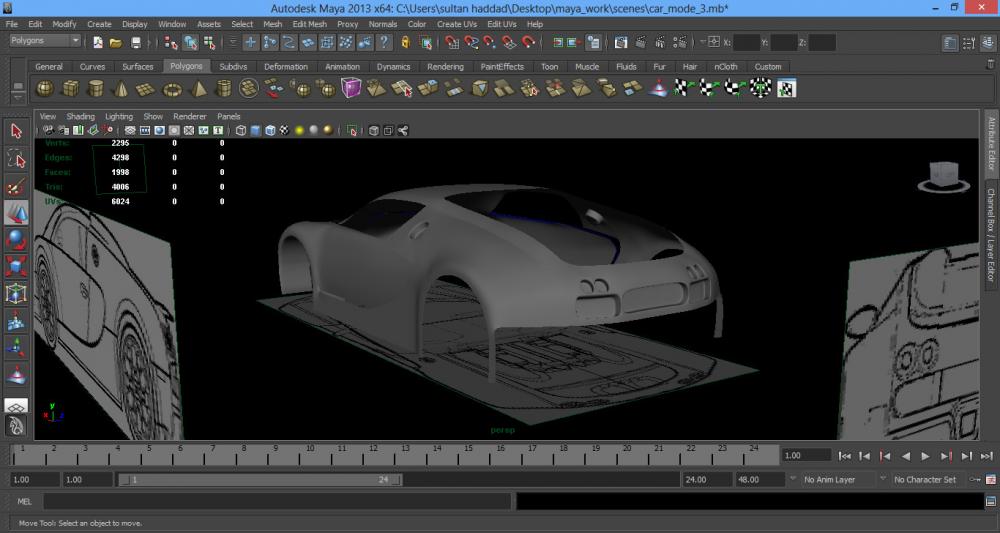
Task: Choose the Lasso Select tool
Action: tap(16, 159)
